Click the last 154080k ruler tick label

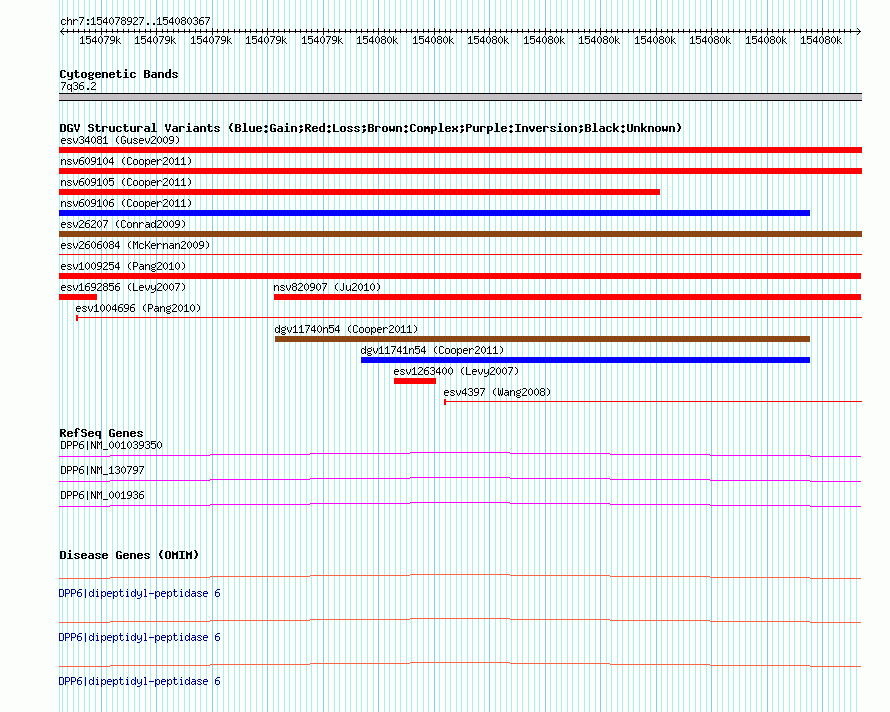pyautogui.click(x=821, y=40)
